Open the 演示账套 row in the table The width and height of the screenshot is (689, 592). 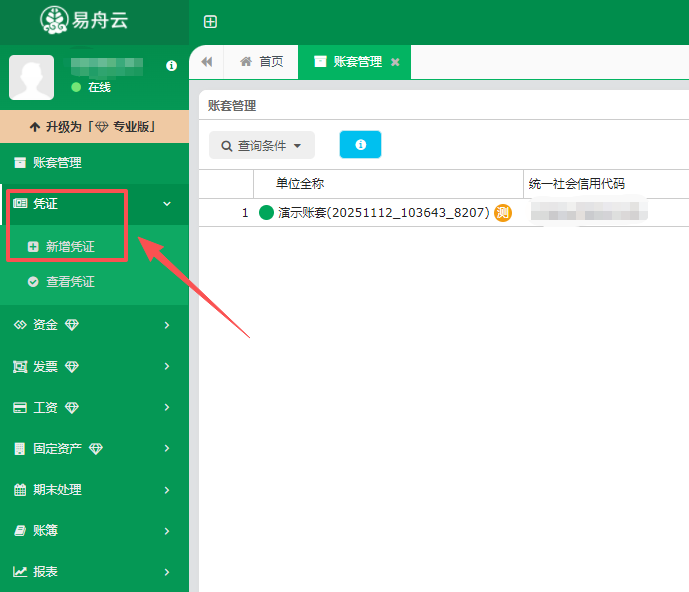pos(383,212)
